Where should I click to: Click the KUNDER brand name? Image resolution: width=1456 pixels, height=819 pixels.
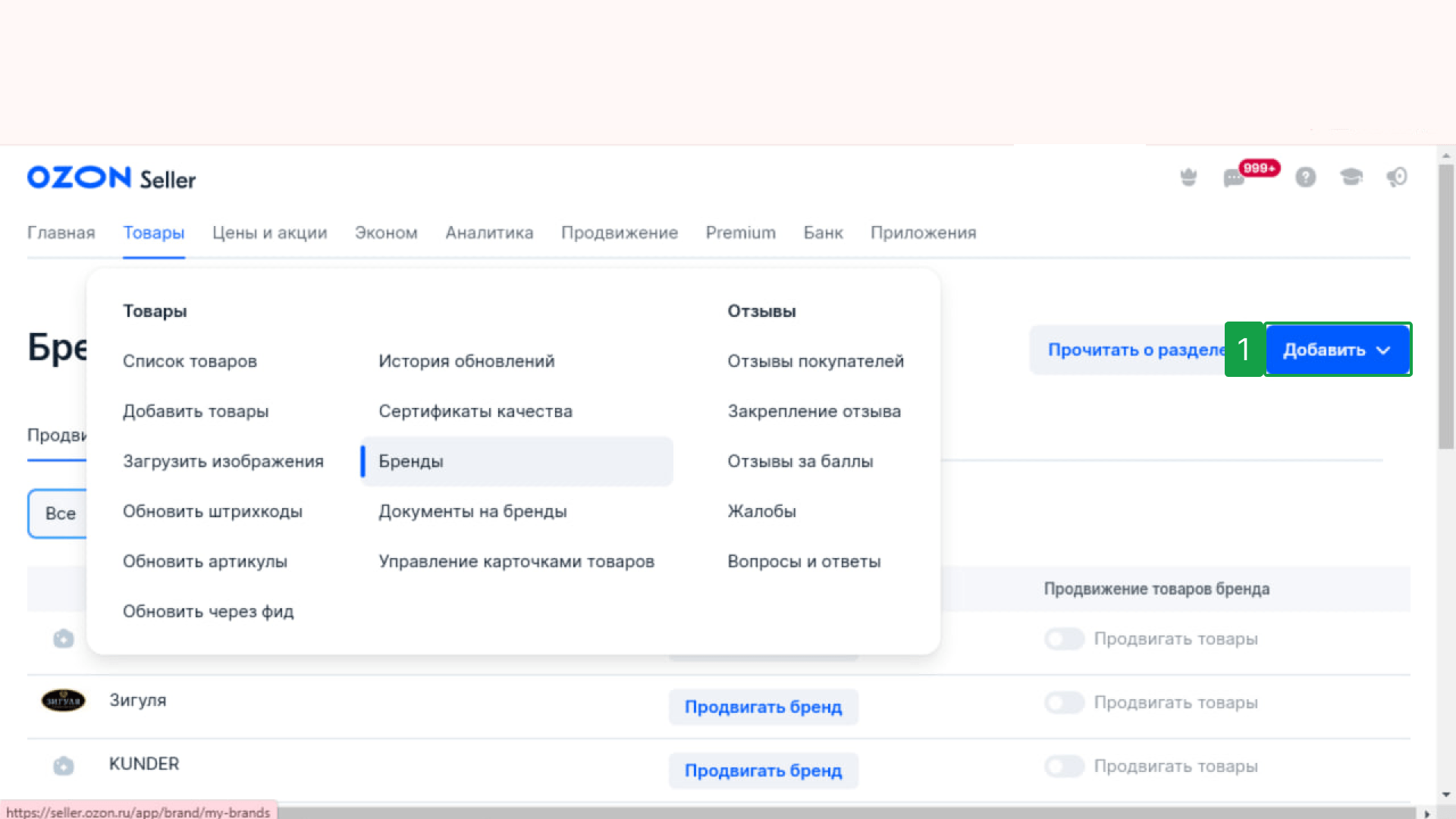[144, 764]
